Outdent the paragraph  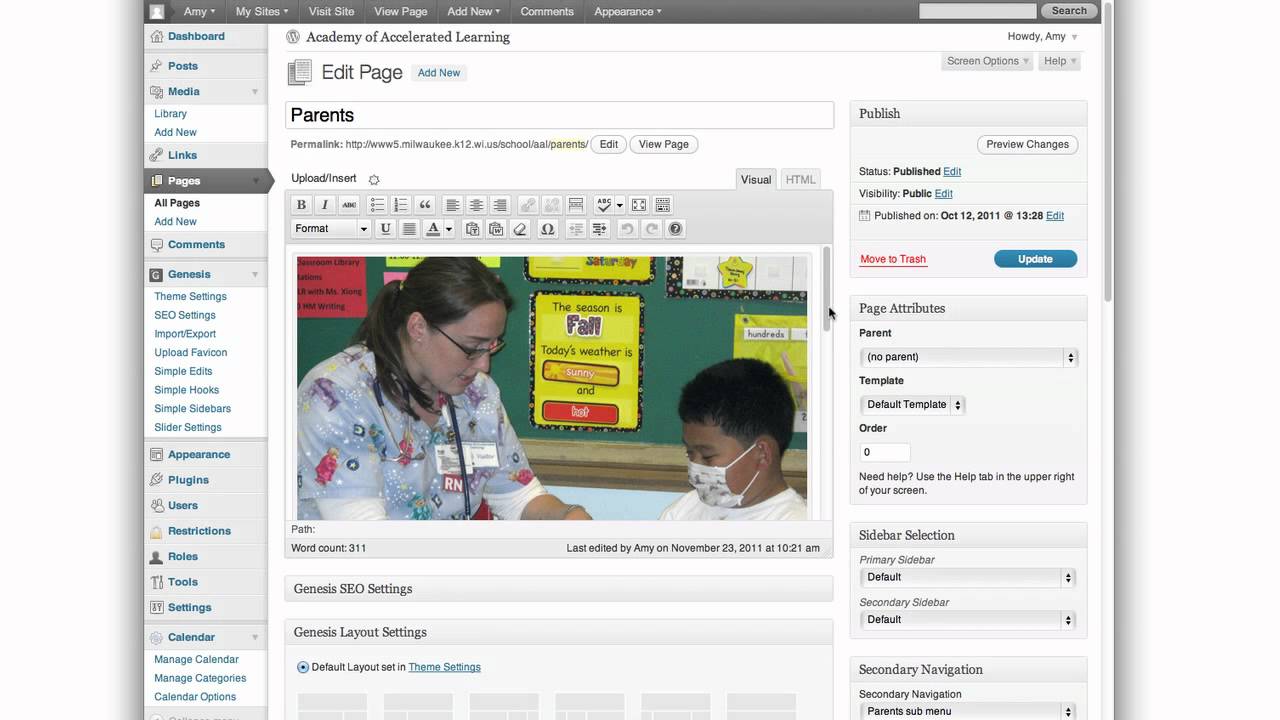[576, 229]
